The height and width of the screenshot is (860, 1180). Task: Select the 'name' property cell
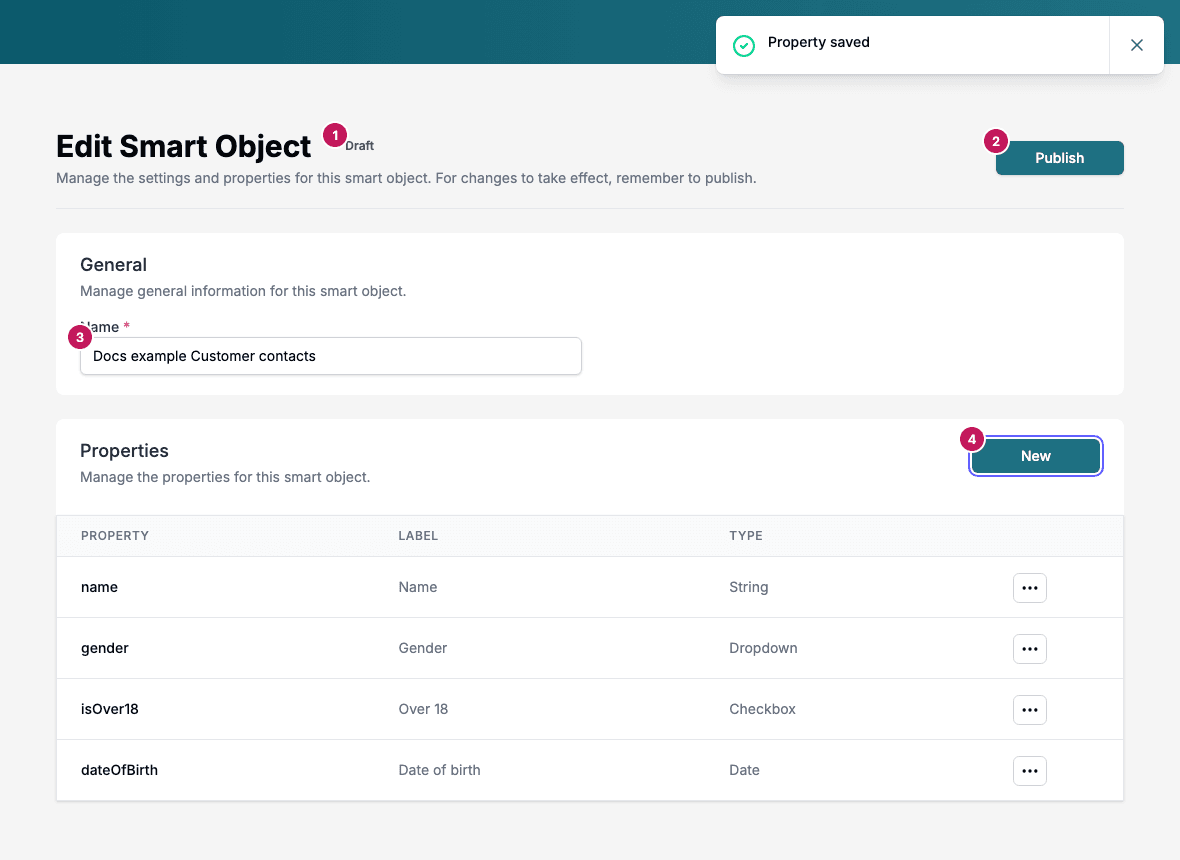pyautogui.click(x=99, y=587)
